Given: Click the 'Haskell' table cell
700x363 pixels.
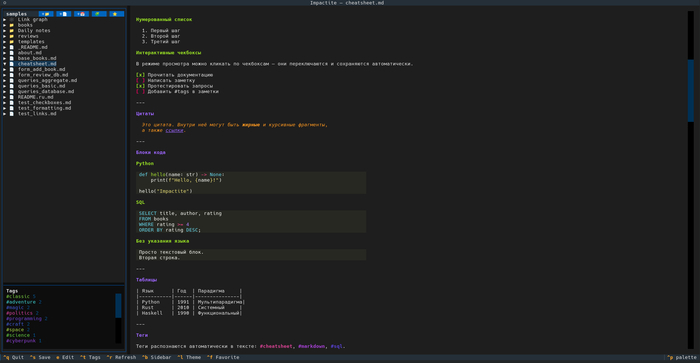Looking at the screenshot, I should coord(152,313).
